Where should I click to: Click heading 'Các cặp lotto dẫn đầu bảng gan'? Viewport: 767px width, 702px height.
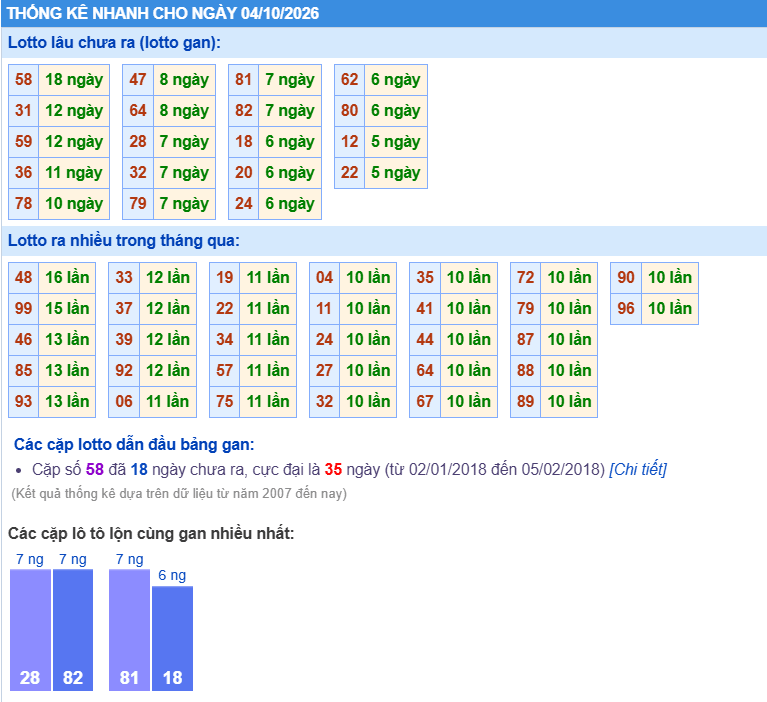pos(134,444)
